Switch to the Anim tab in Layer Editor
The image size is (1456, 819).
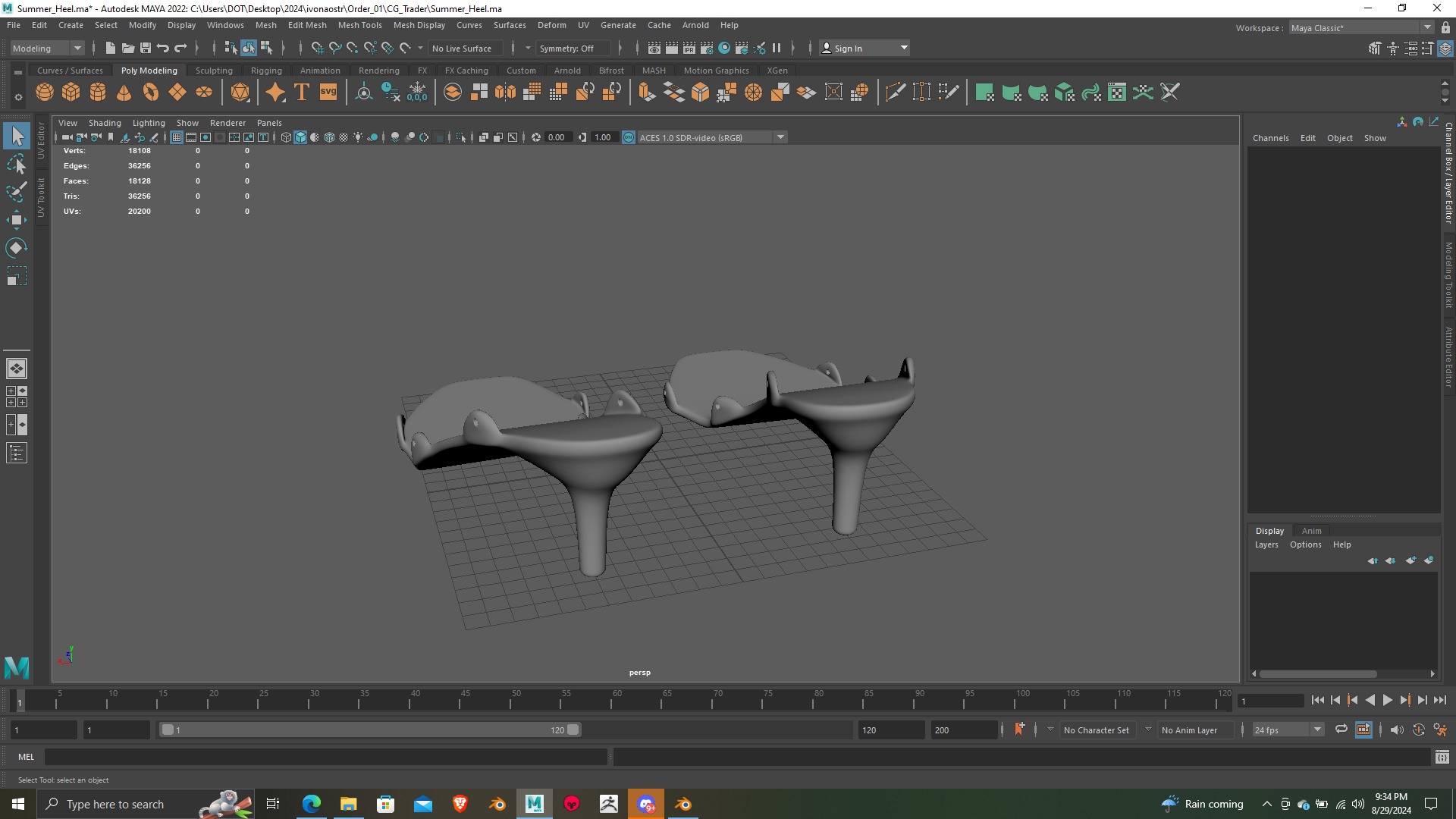1311,531
